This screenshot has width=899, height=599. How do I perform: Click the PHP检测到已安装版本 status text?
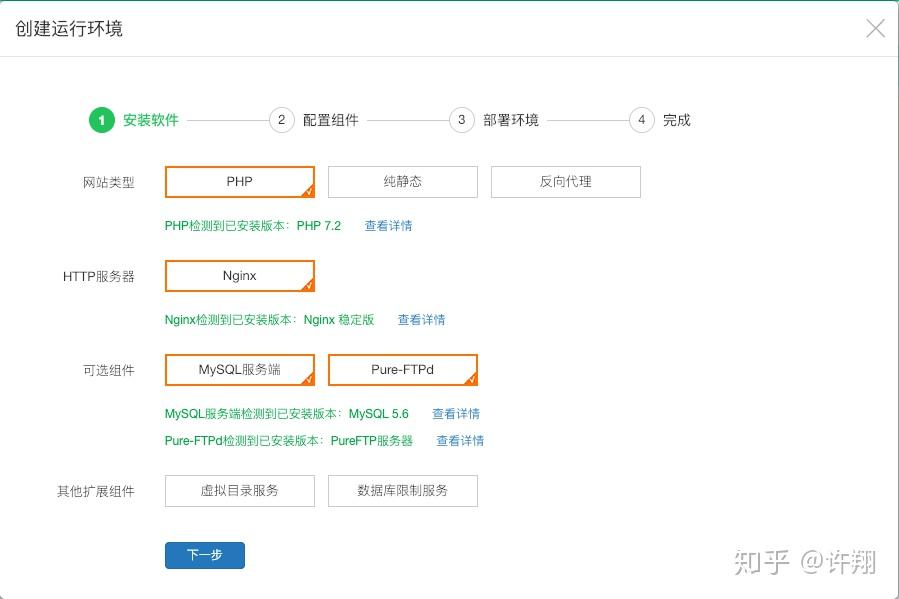253,226
